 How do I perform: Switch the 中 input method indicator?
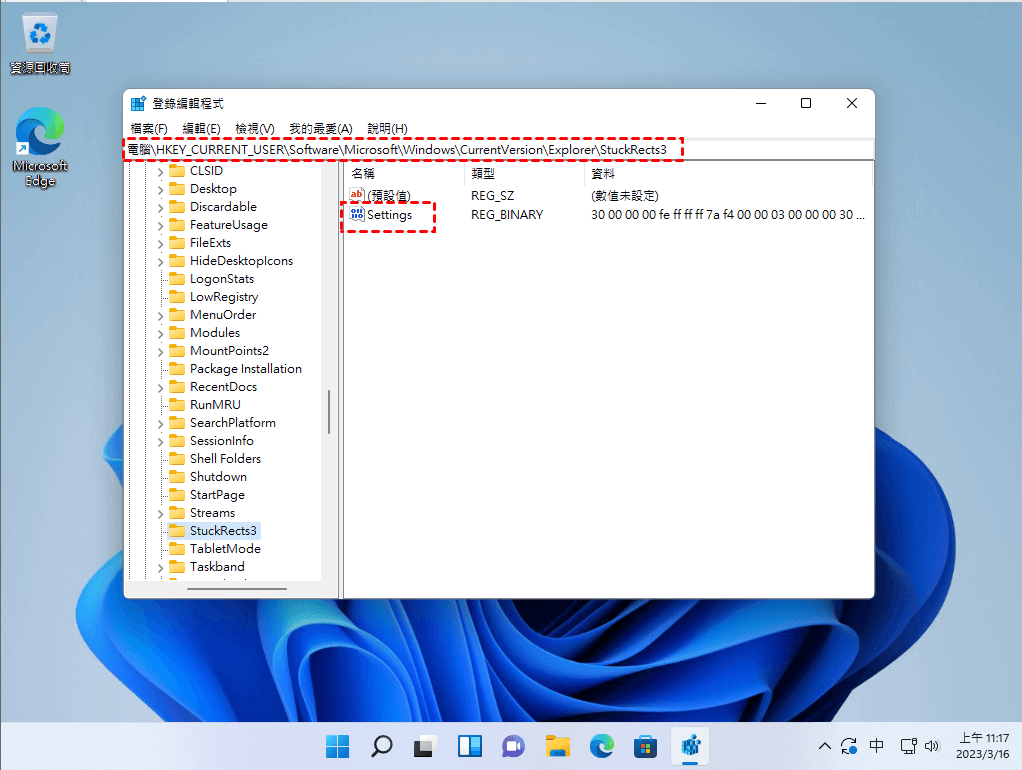tap(877, 745)
